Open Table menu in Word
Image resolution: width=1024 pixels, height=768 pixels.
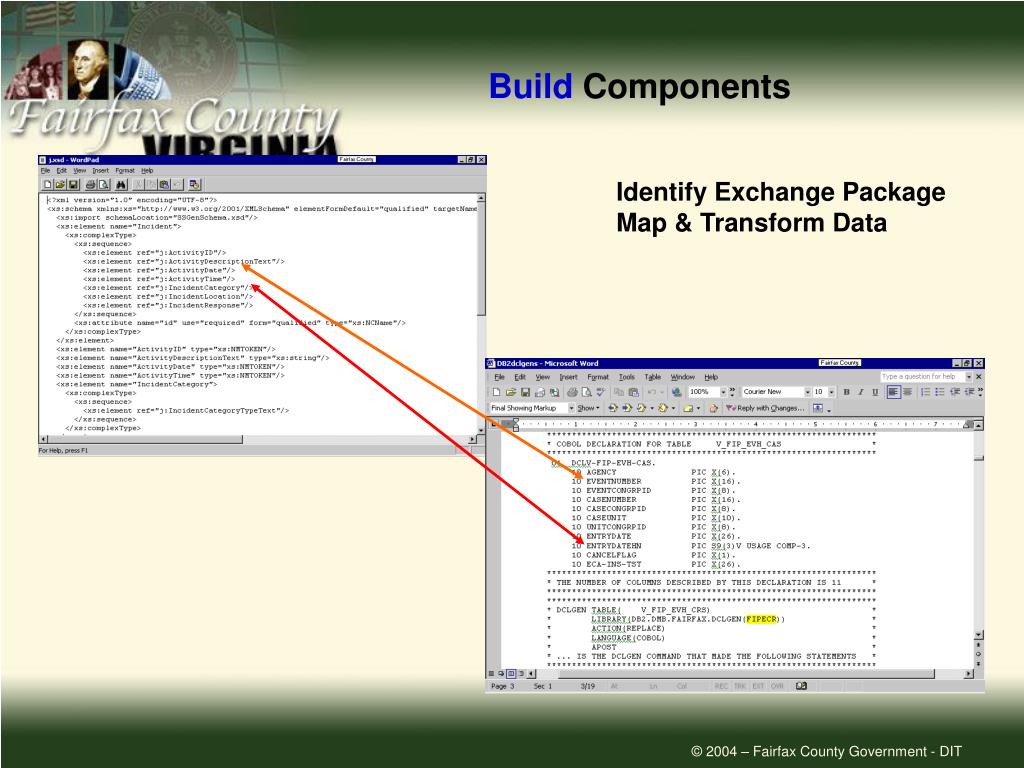(x=652, y=377)
